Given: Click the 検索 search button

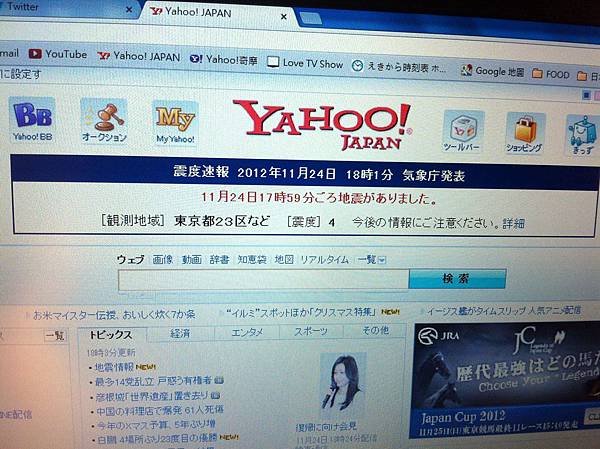Looking at the screenshot, I should tap(457, 279).
